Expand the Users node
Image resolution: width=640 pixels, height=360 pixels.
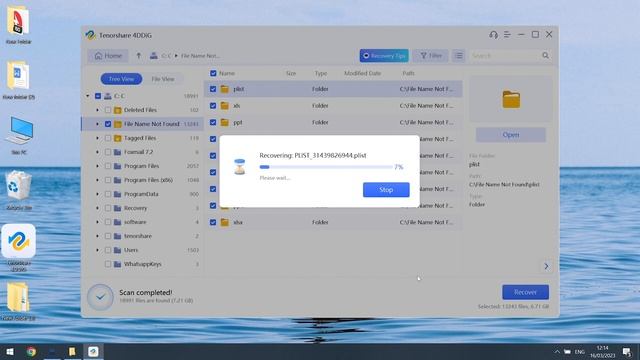coord(97,250)
